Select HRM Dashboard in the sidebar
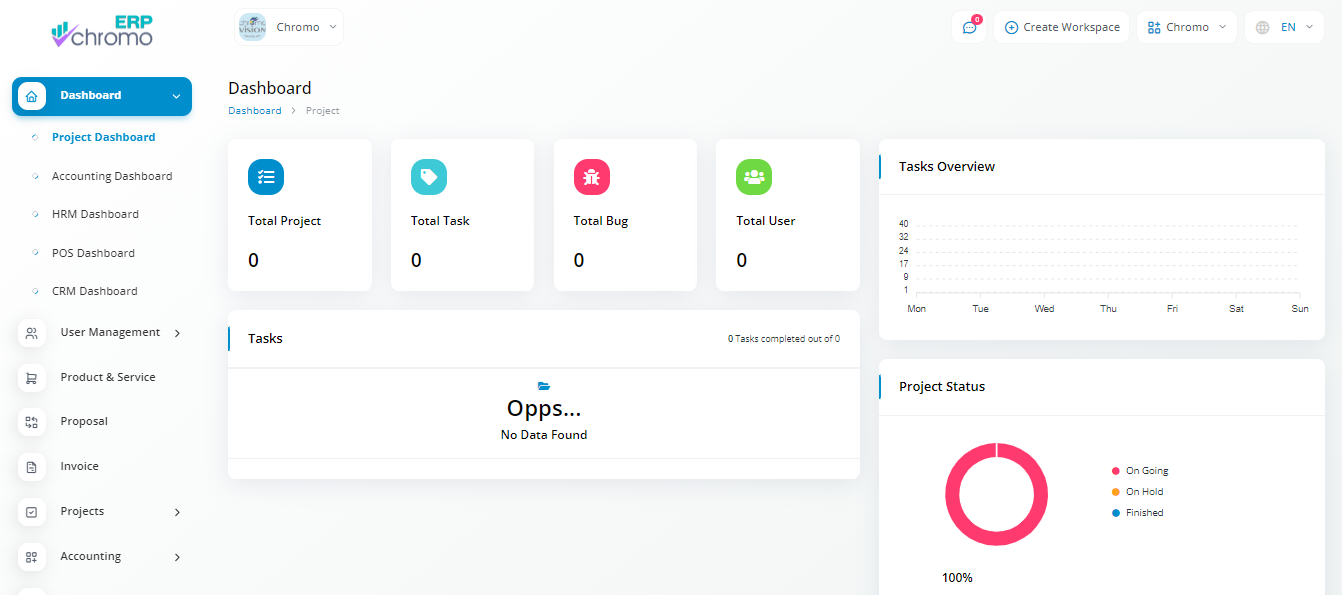The image size is (1342, 595). coord(95,214)
